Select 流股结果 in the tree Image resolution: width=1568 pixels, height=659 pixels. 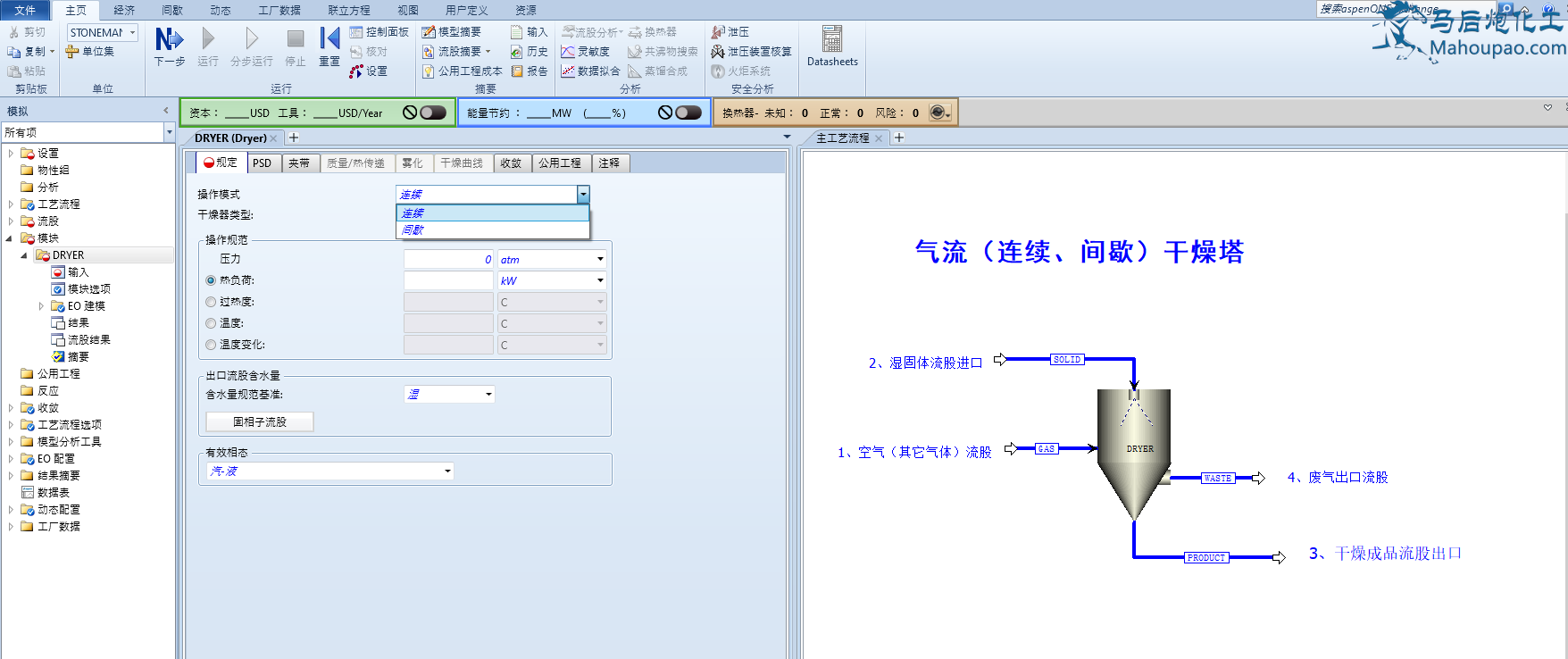click(81, 340)
